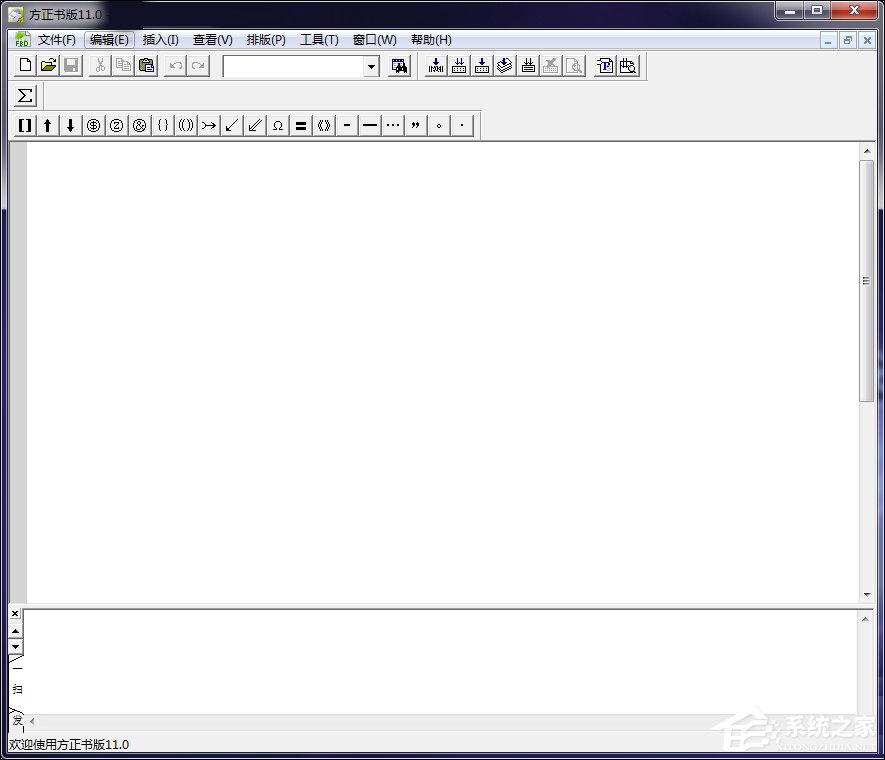Click the bold equals sign symbol icon
The height and width of the screenshot is (760, 885).
pyautogui.click(x=301, y=125)
